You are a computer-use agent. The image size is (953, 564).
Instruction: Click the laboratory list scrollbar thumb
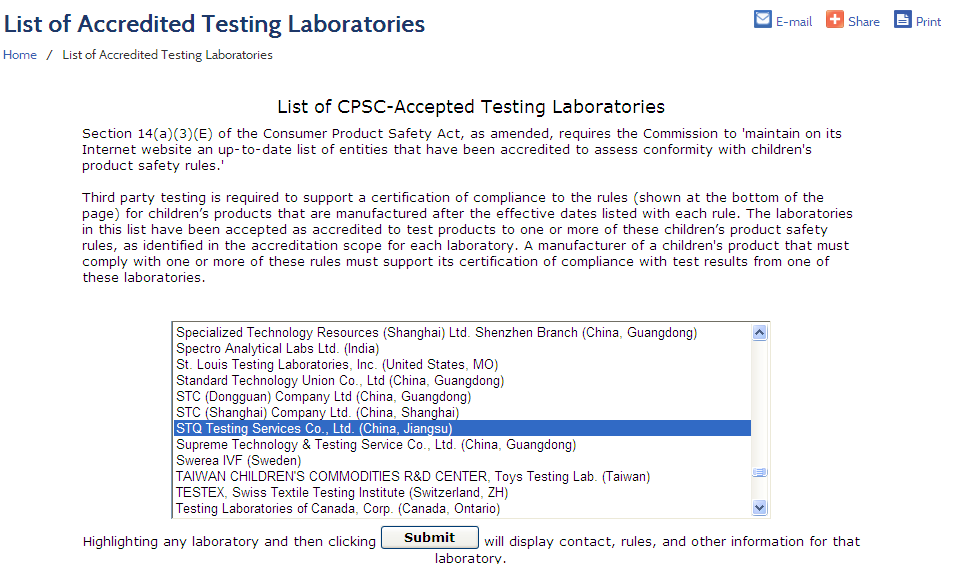[x=759, y=472]
